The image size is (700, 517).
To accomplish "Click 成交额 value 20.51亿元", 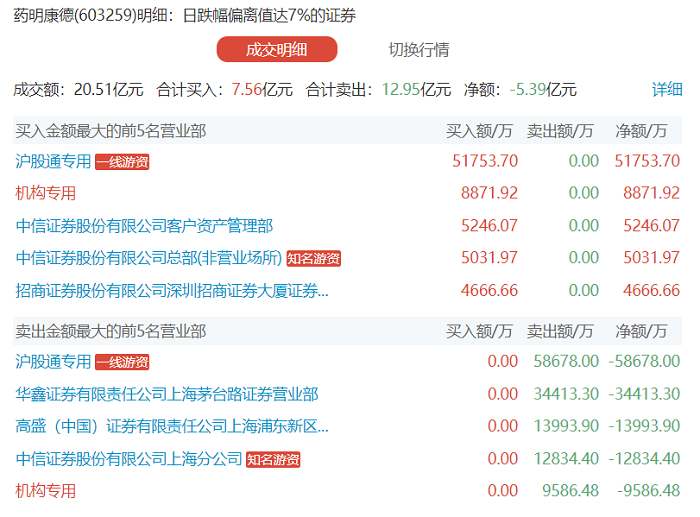I will click(x=108, y=89).
